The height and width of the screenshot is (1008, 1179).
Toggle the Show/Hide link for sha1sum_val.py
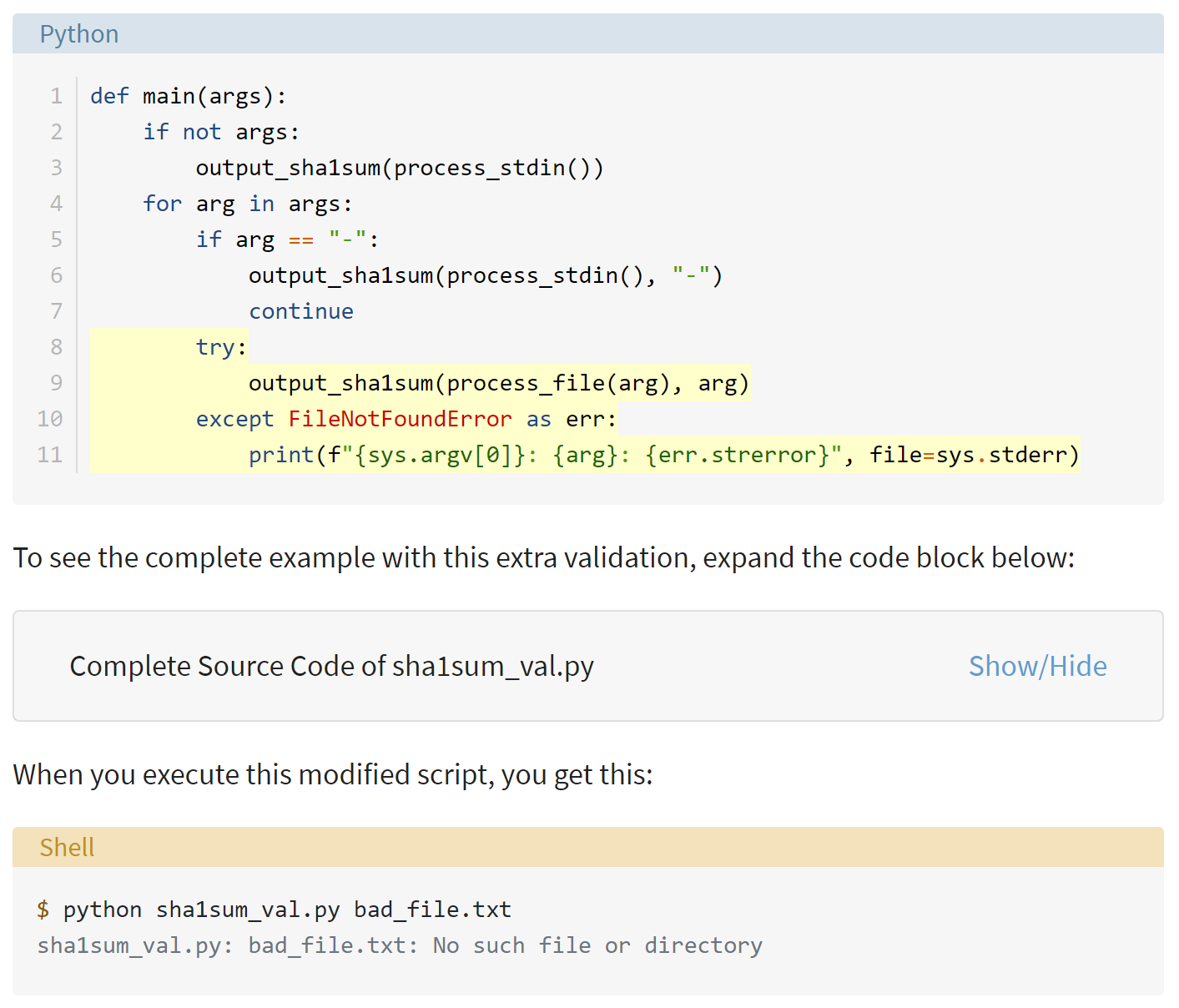[1037, 666]
